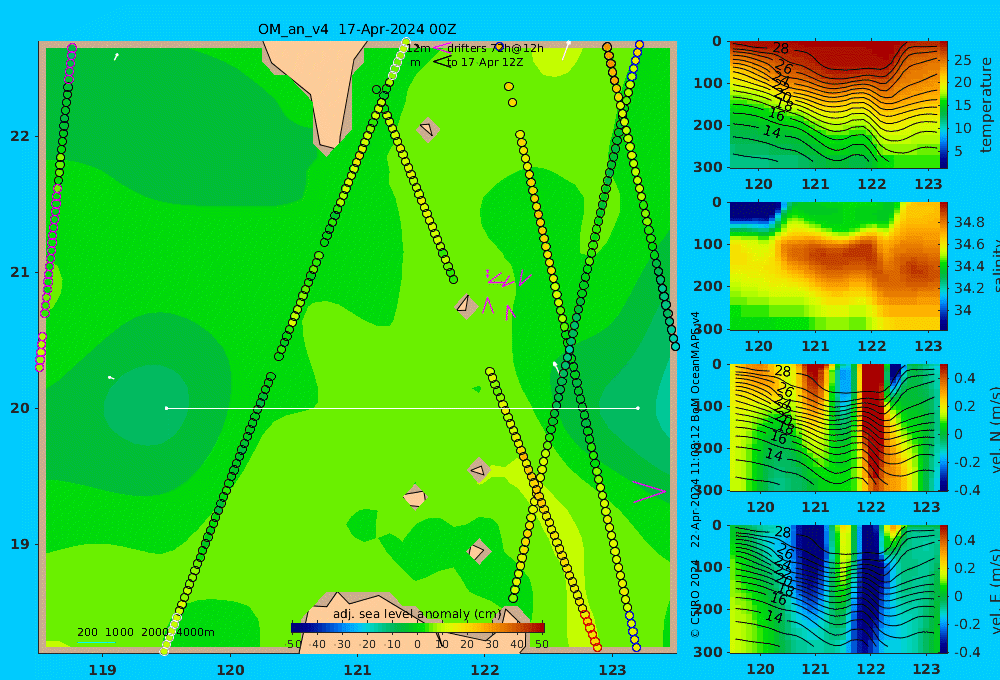Viewport: 1000px width, 680px height.
Task: Click the island polygon near 121.8°E 20.8°N
Action: coord(466,305)
